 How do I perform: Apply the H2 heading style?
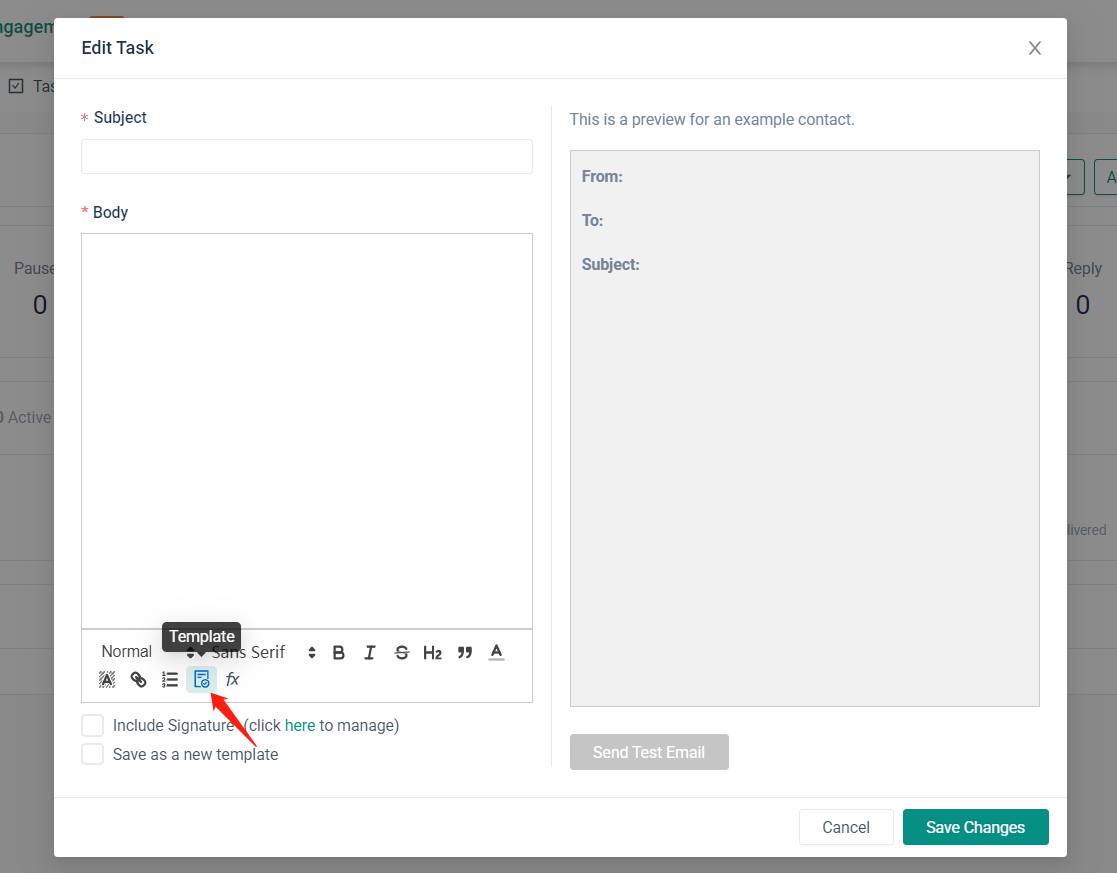(432, 653)
